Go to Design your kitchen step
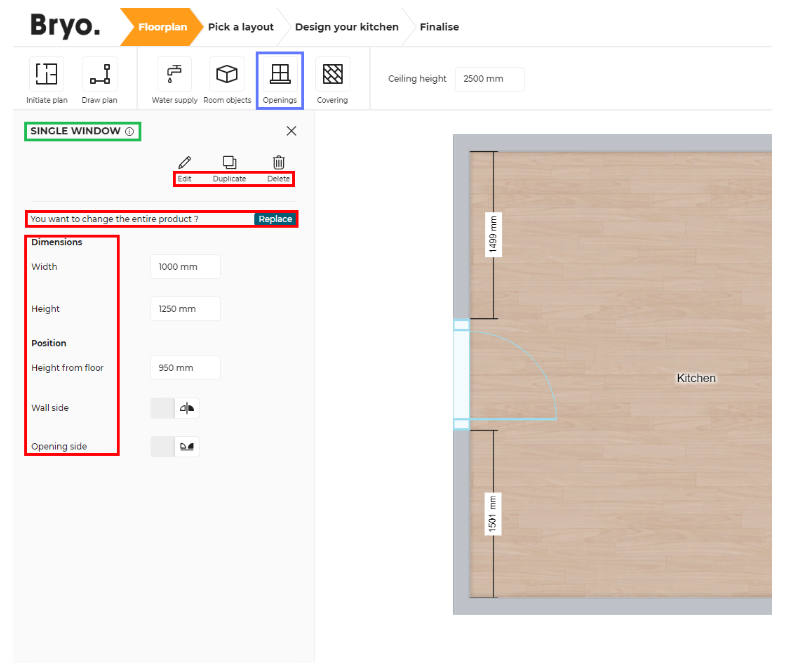This screenshot has height=663, width=785. 346,27
